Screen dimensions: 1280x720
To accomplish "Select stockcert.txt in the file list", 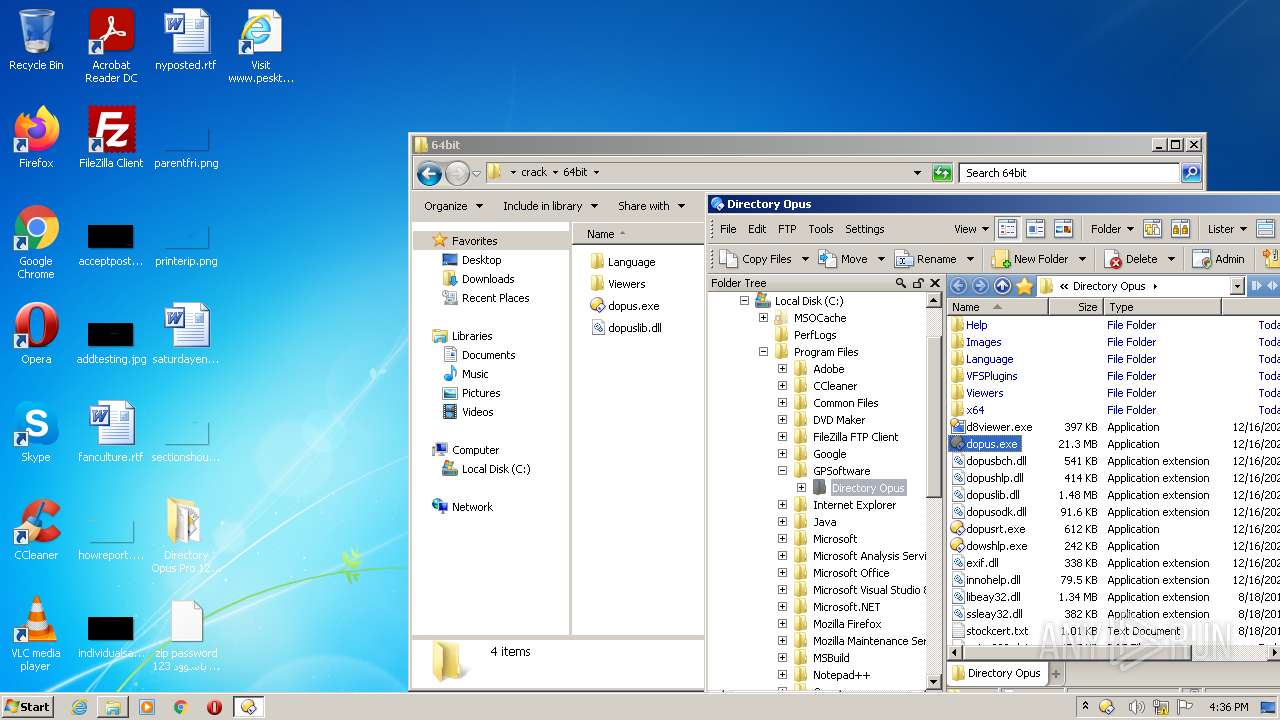I will [997, 631].
